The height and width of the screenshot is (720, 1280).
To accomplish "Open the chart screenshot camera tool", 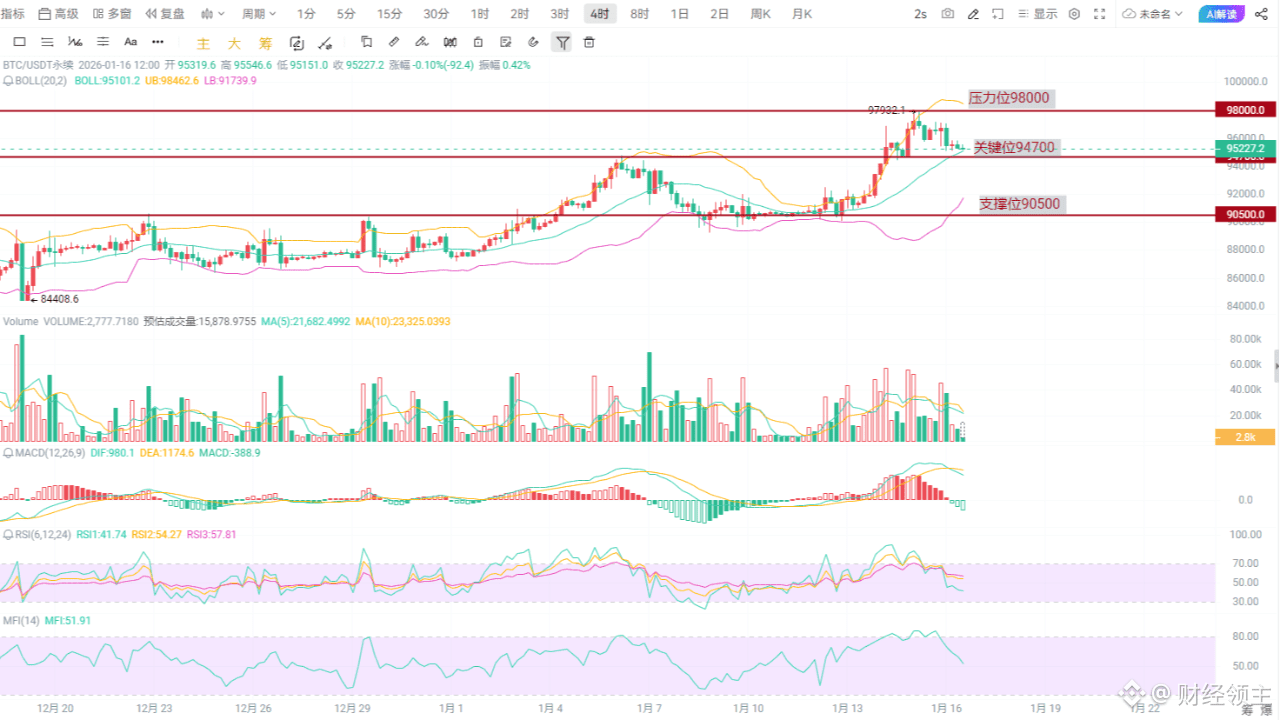I will (x=947, y=14).
